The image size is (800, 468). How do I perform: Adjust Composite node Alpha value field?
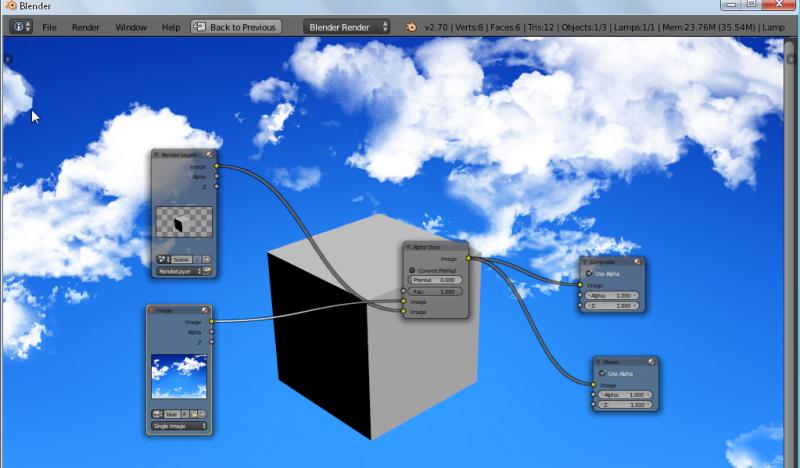pos(611,295)
